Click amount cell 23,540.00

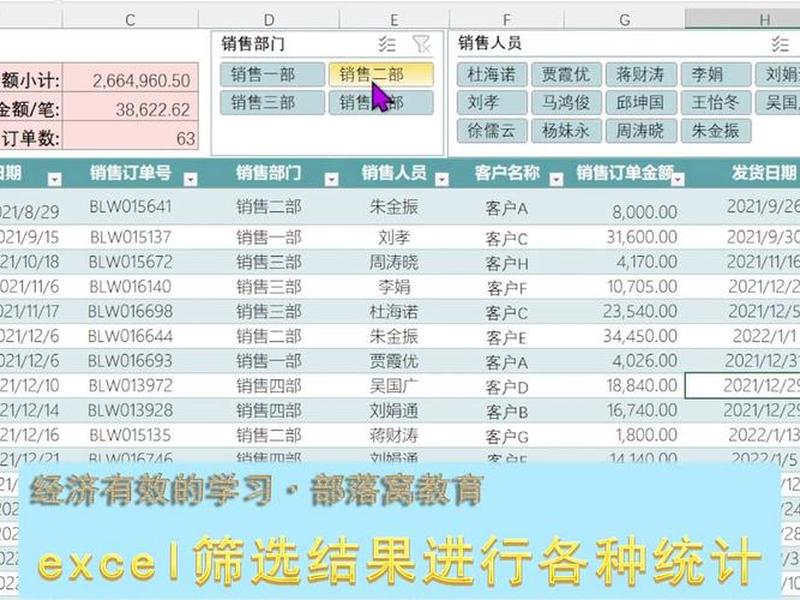pyautogui.click(x=624, y=311)
